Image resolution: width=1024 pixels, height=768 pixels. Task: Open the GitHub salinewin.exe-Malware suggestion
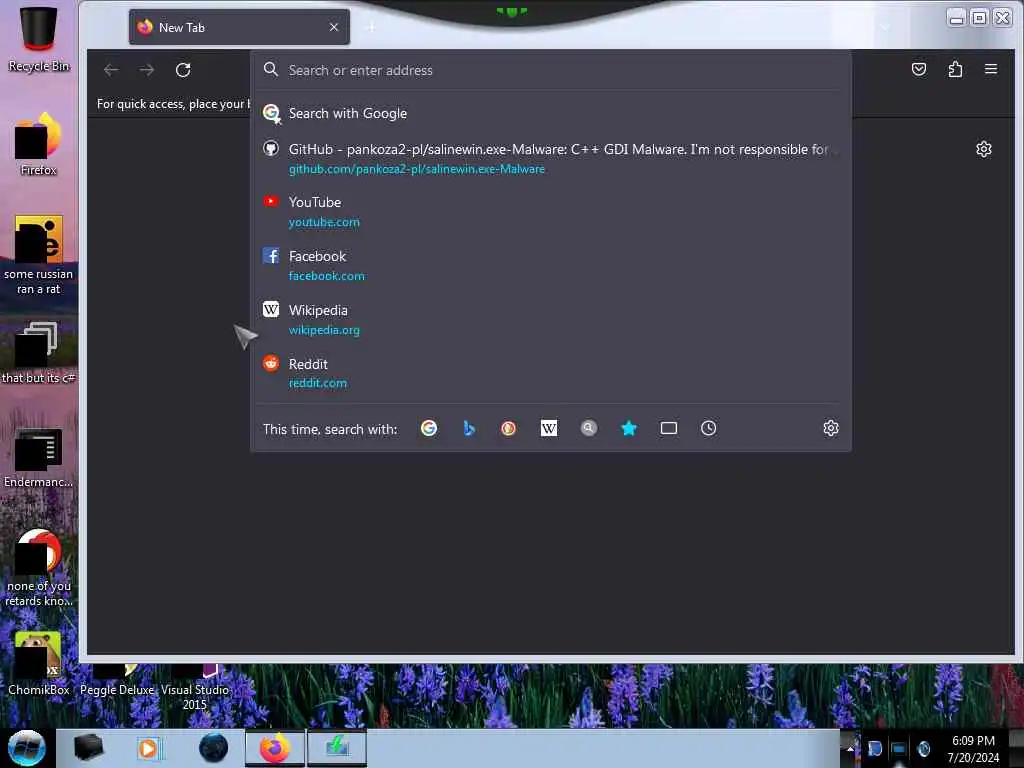pyautogui.click(x=551, y=159)
